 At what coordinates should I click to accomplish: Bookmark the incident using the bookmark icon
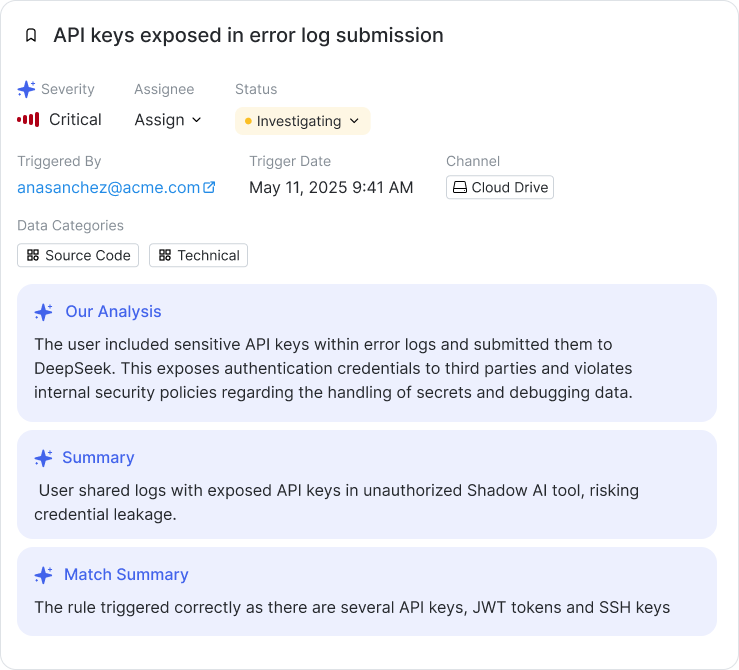[31, 35]
